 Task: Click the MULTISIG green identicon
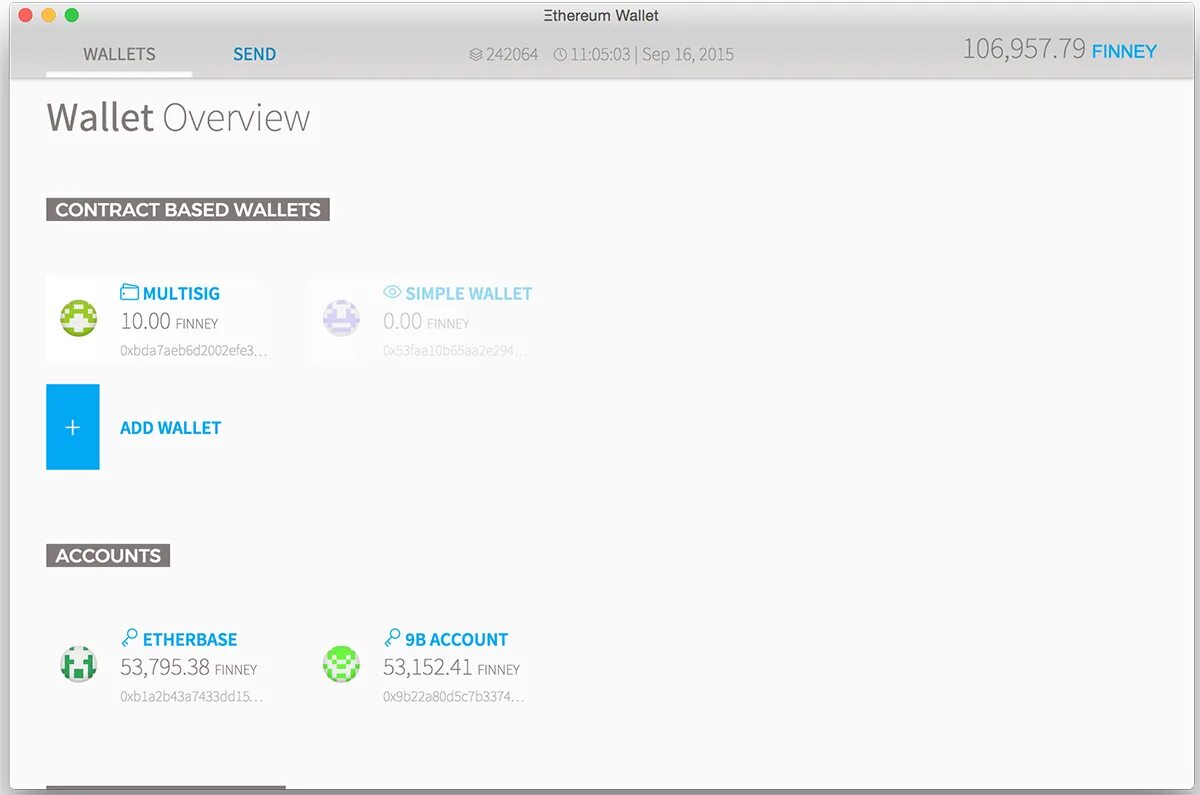coord(78,319)
